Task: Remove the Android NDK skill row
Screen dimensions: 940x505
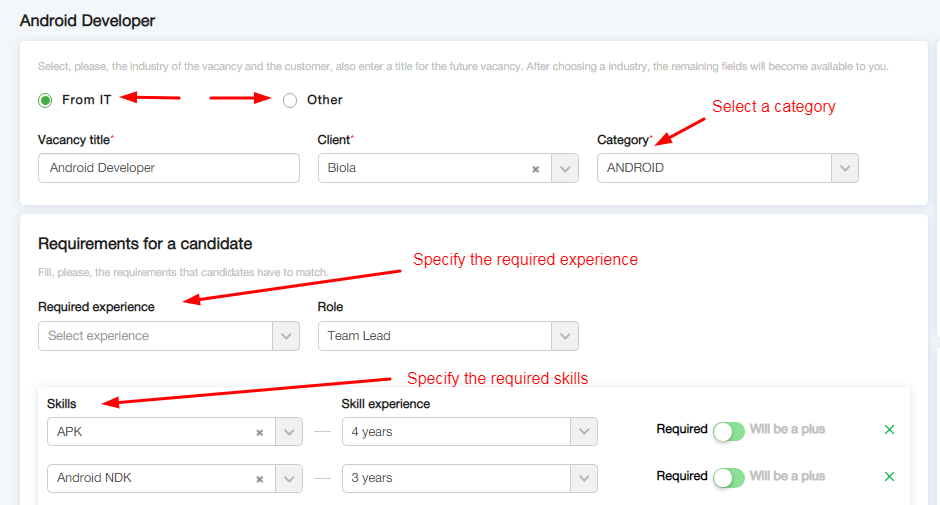Action: pyautogui.click(x=889, y=477)
